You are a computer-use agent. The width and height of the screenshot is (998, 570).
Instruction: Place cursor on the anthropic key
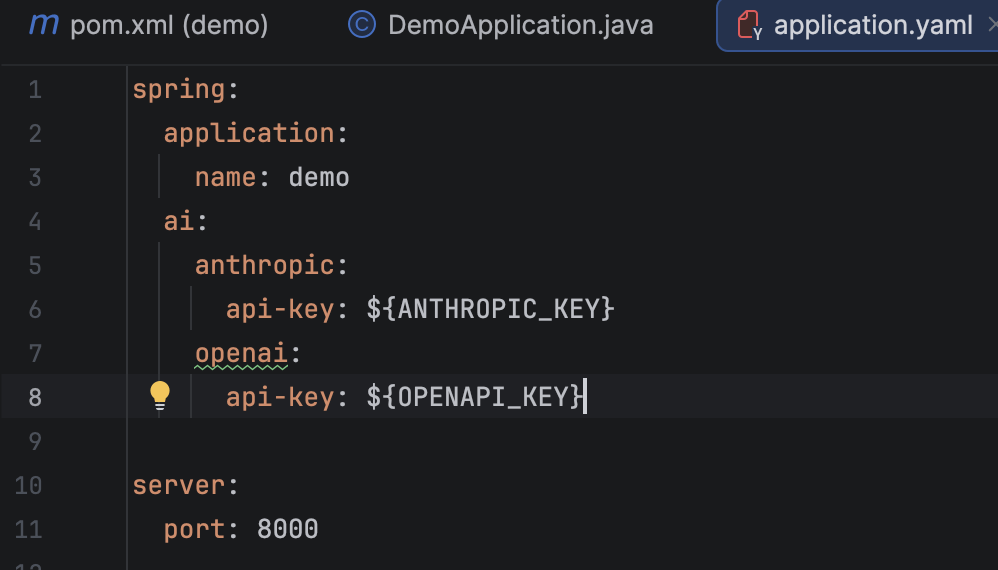tap(264, 265)
